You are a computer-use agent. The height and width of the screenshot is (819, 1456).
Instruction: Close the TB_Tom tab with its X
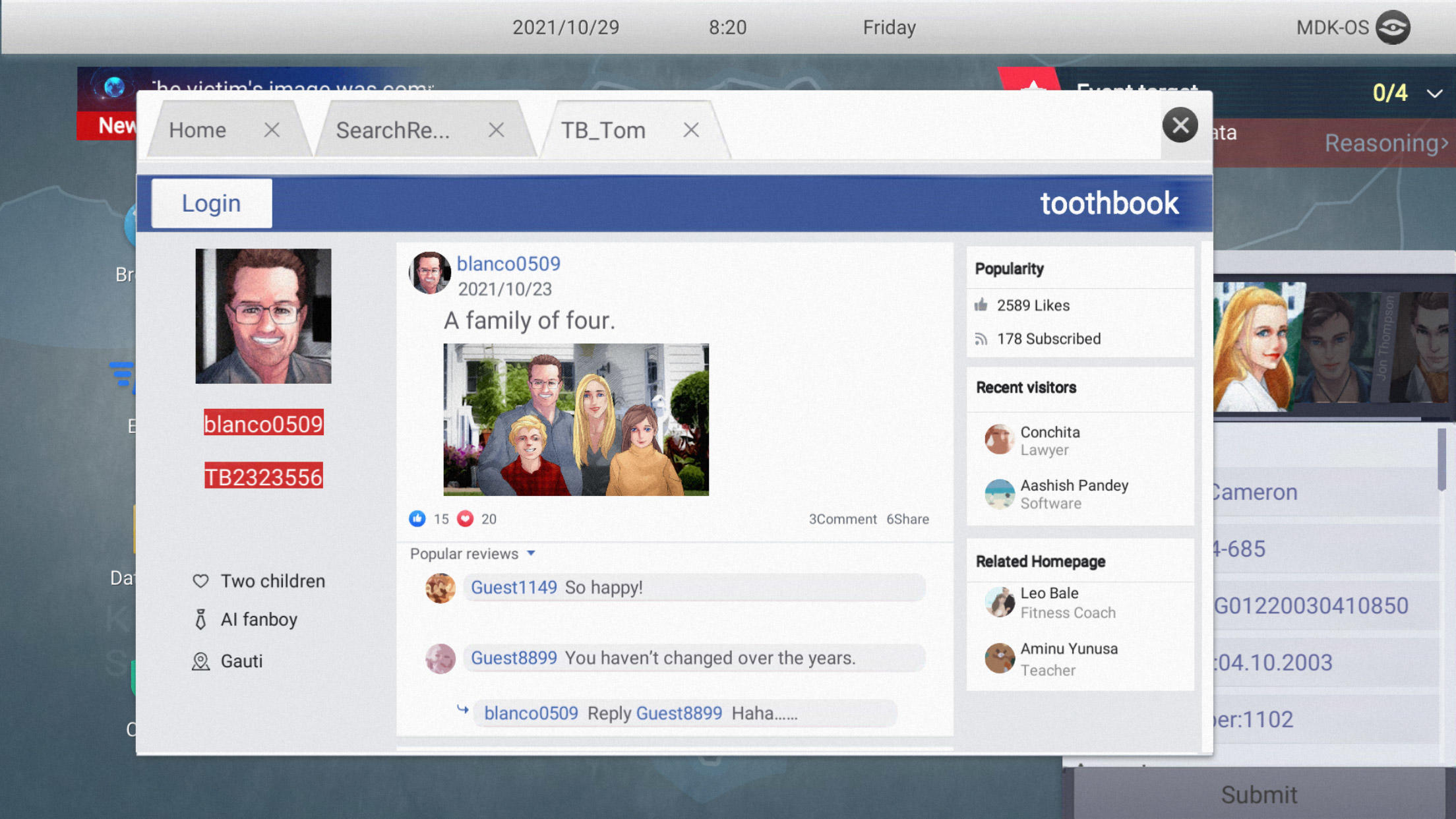(691, 130)
